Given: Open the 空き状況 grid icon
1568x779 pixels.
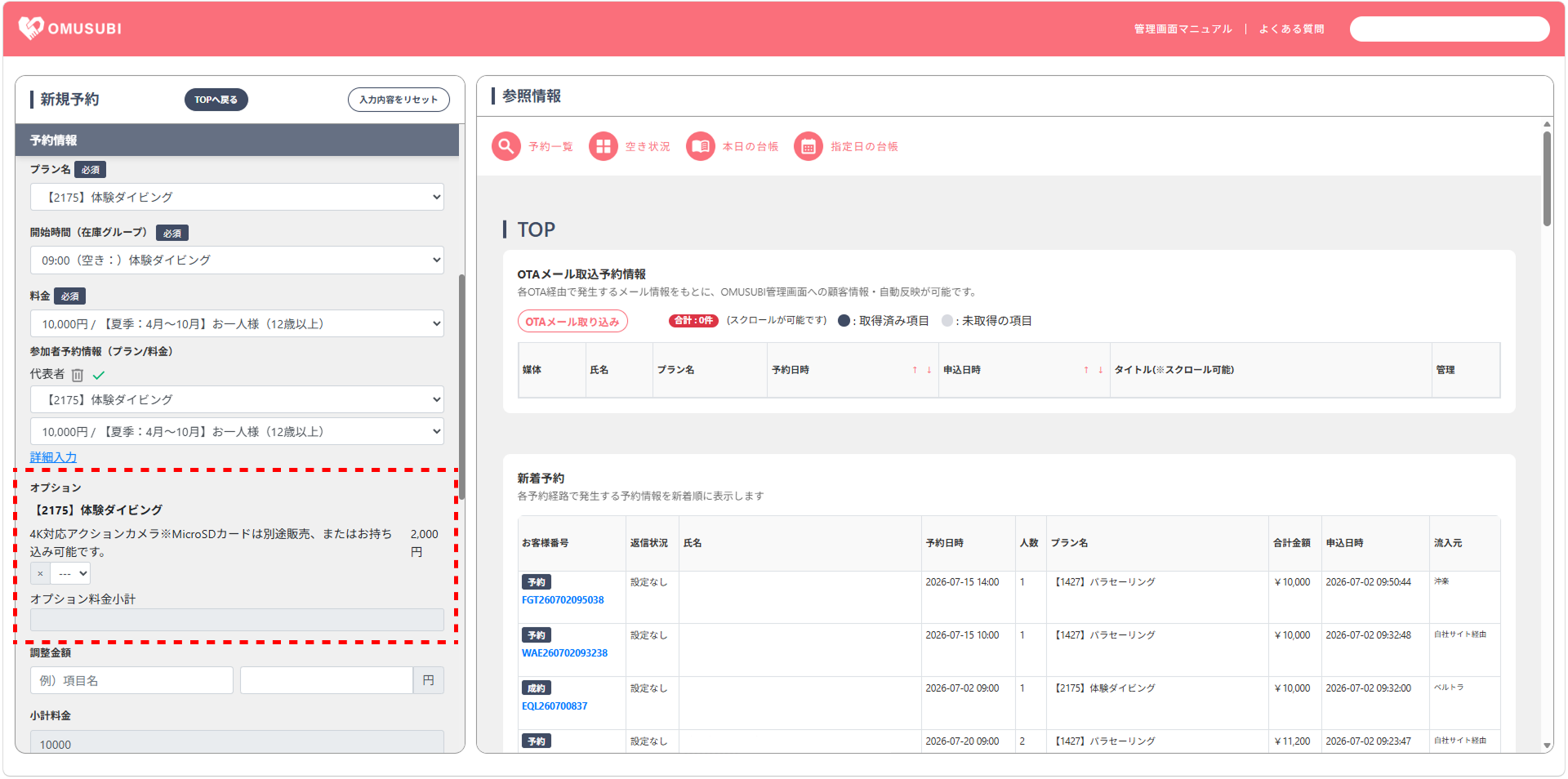Looking at the screenshot, I should pyautogui.click(x=604, y=146).
